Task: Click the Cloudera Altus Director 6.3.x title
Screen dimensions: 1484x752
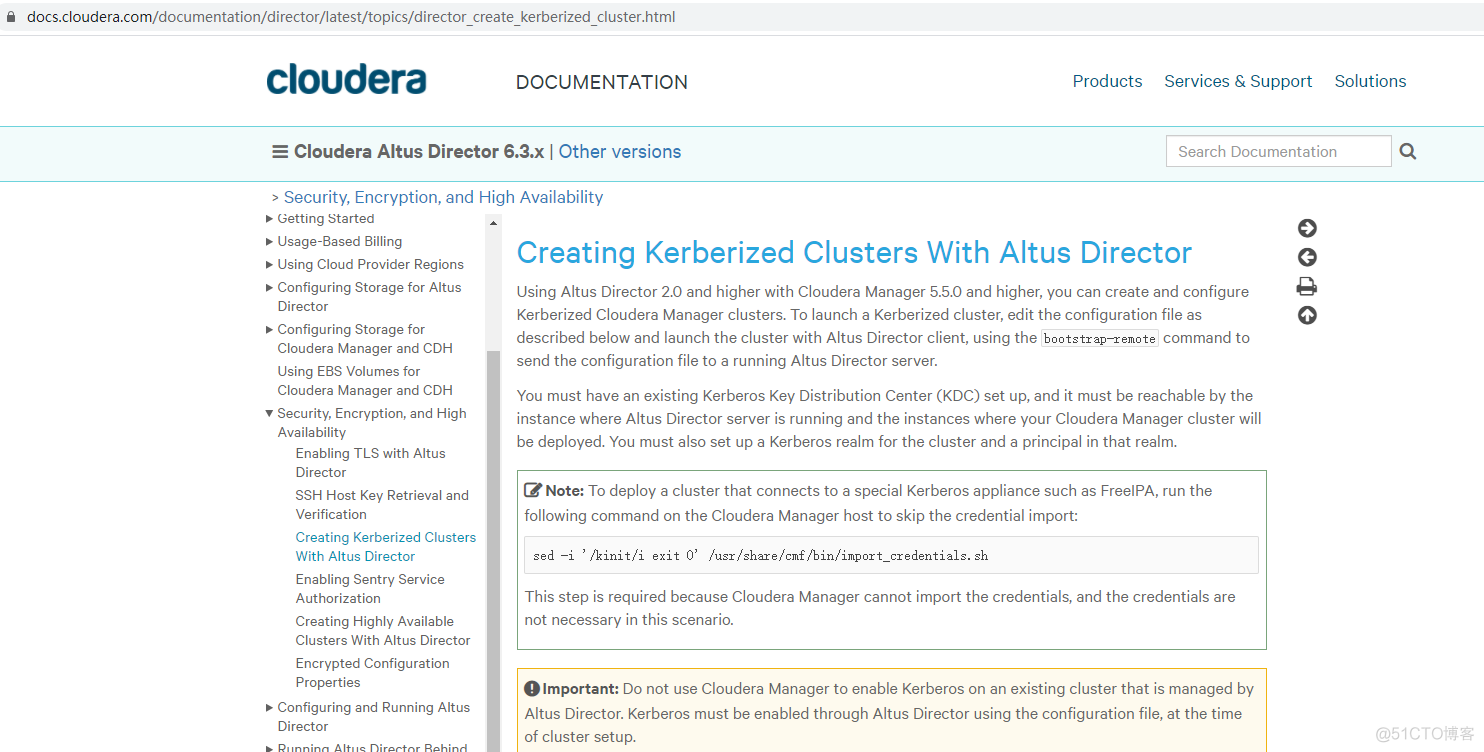Action: click(x=419, y=152)
